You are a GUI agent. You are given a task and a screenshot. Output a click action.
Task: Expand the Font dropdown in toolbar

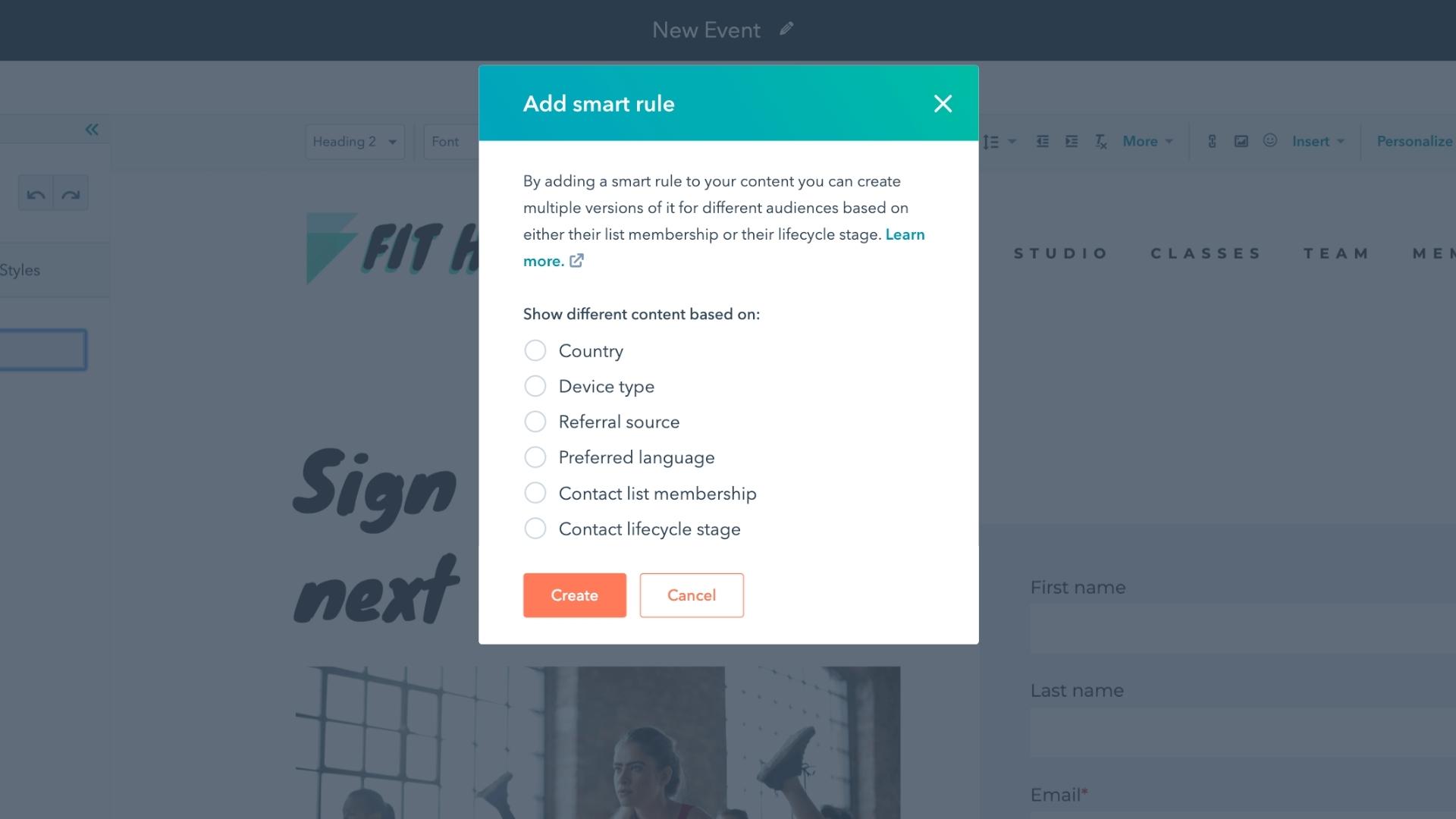coord(445,141)
